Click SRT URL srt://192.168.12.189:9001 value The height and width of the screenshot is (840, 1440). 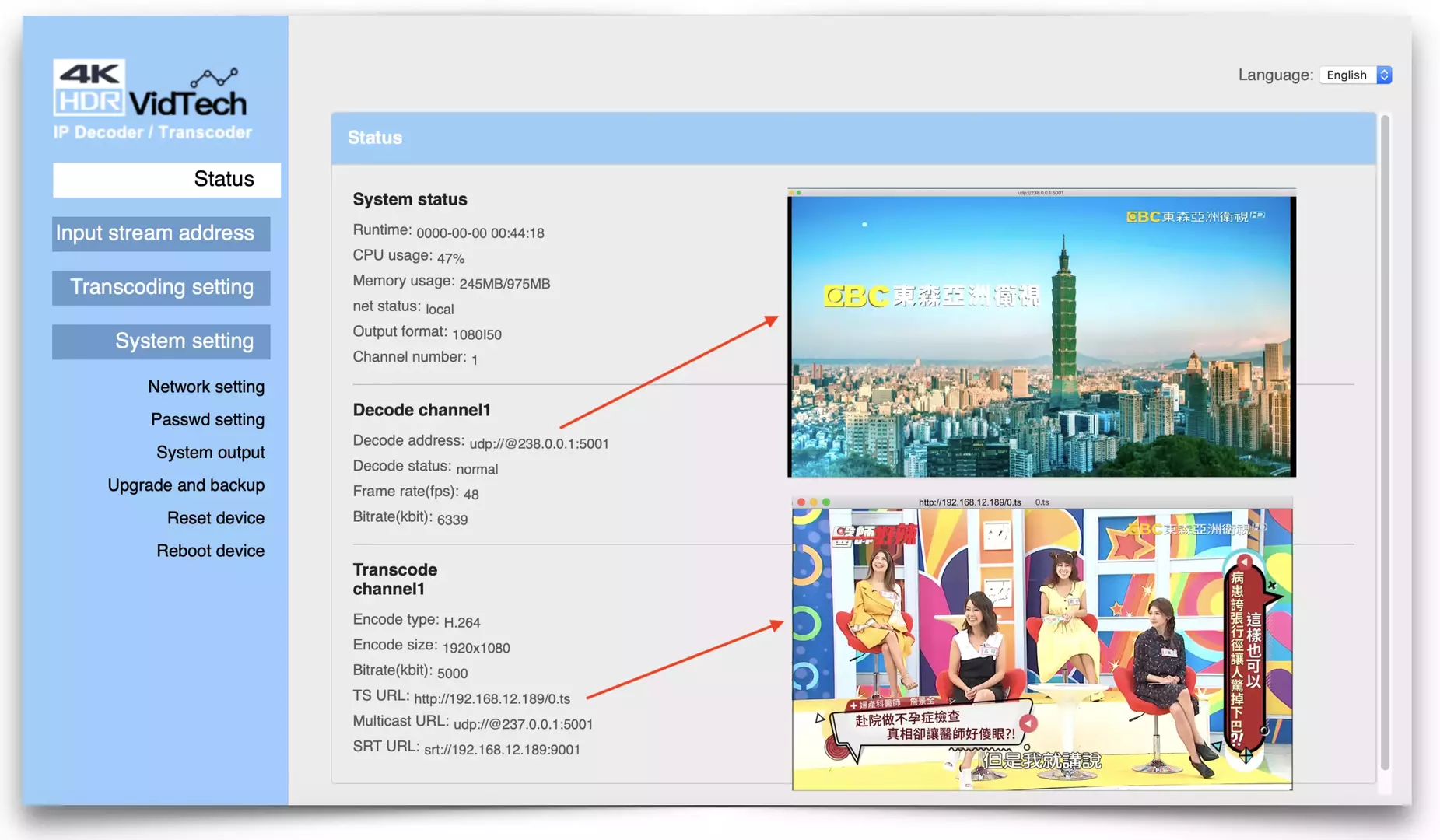(502, 750)
